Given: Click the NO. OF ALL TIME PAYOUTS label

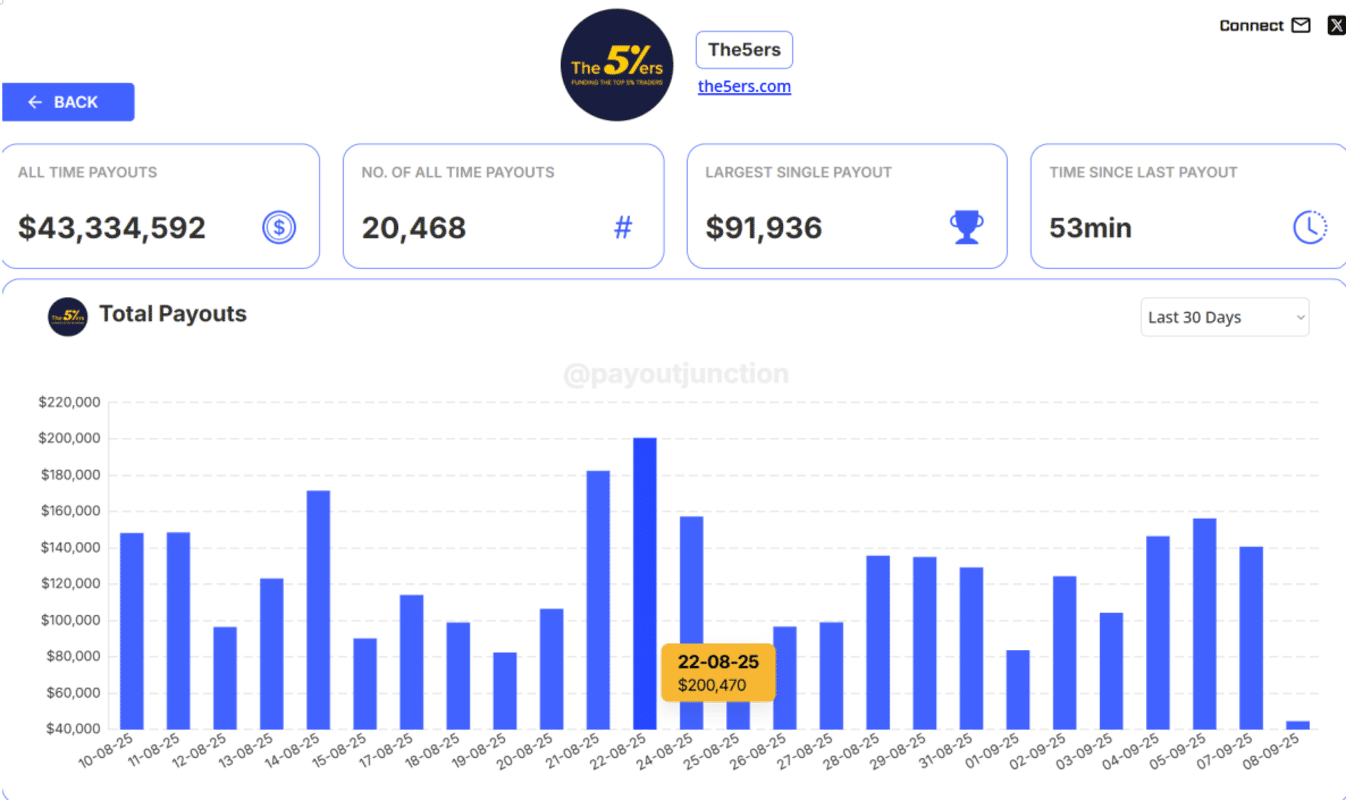Looking at the screenshot, I should 458,172.
